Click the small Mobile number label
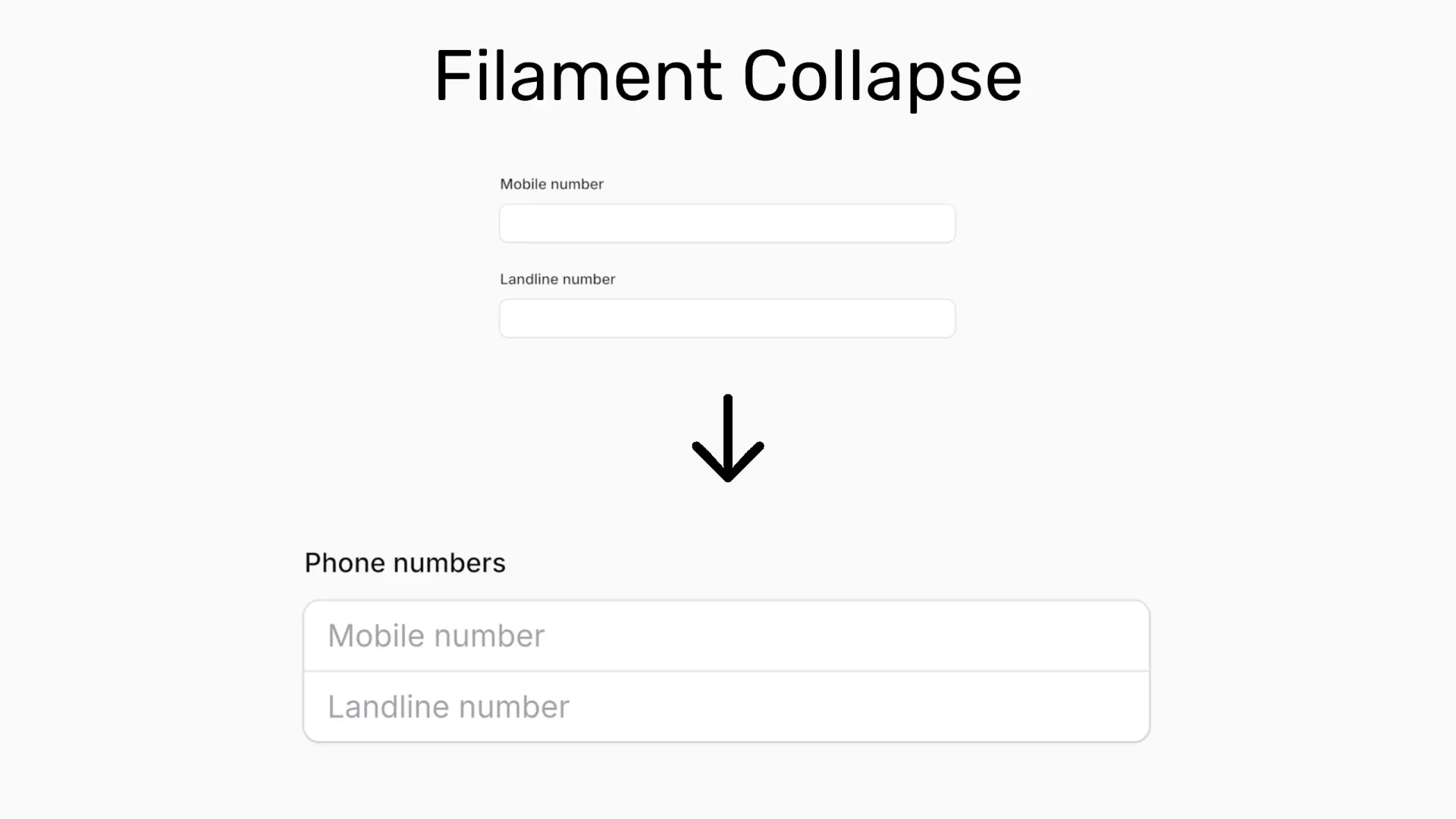This screenshot has width=1456, height=819. click(x=551, y=184)
